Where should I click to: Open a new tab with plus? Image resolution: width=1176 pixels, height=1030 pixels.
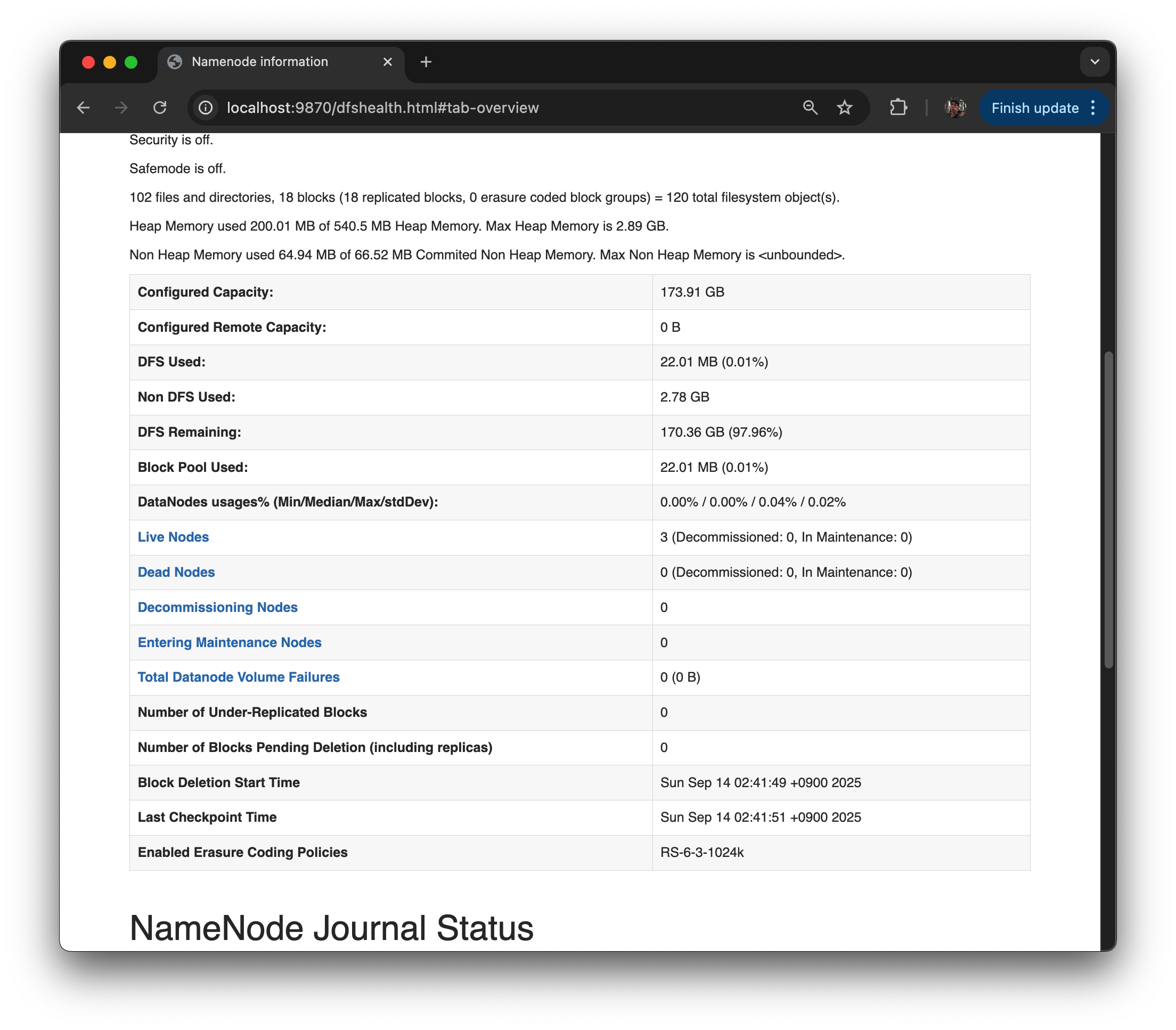[x=426, y=62]
